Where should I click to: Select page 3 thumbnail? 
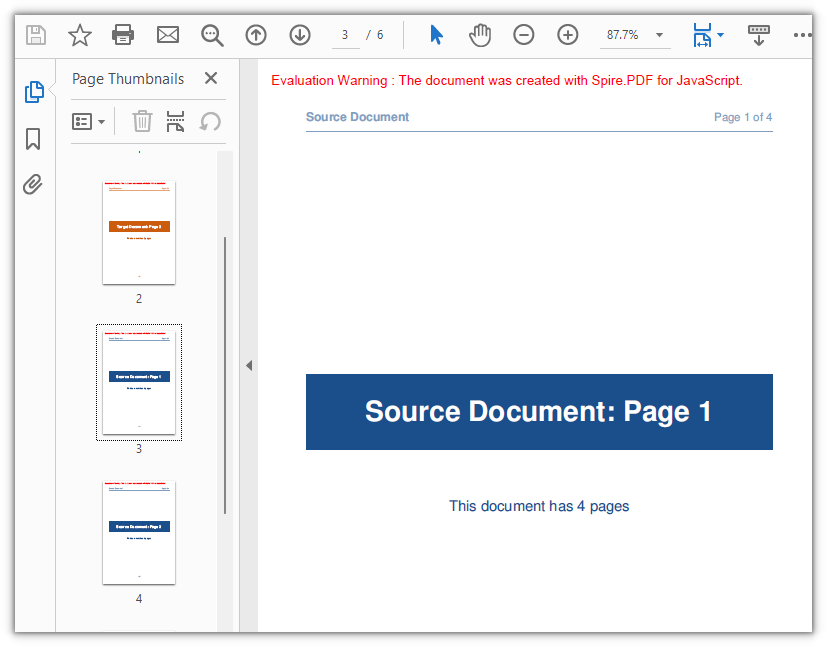click(139, 382)
